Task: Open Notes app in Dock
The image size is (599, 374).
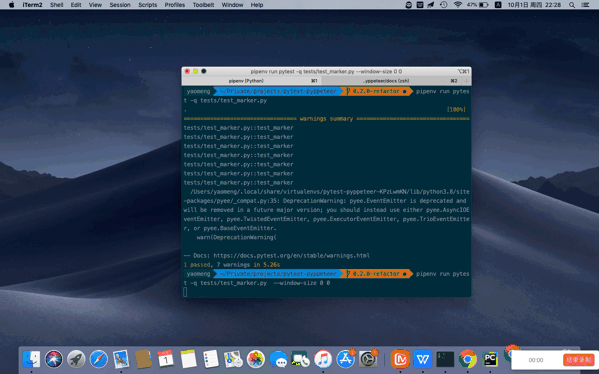Action: (x=188, y=359)
